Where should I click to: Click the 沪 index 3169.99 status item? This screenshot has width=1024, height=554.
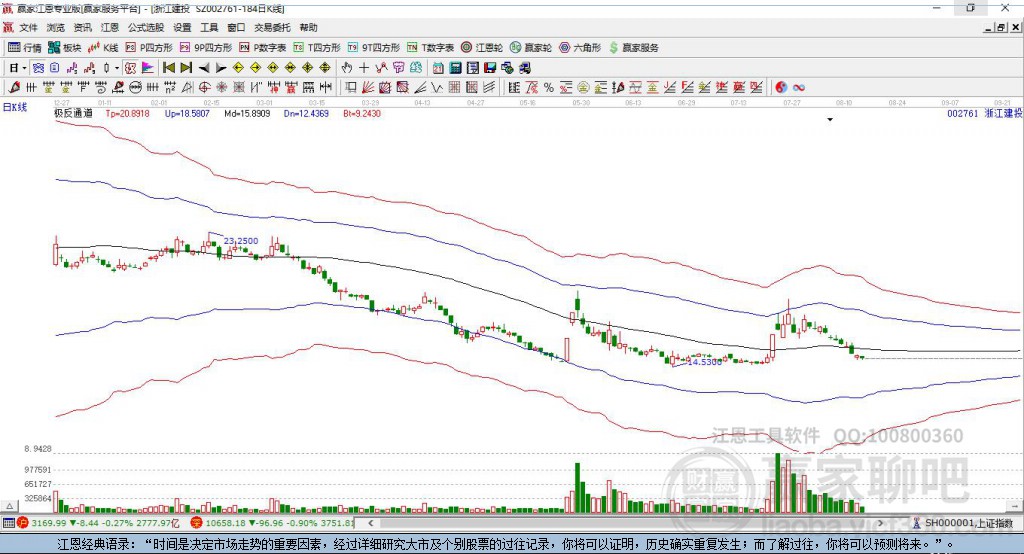(x=98, y=523)
